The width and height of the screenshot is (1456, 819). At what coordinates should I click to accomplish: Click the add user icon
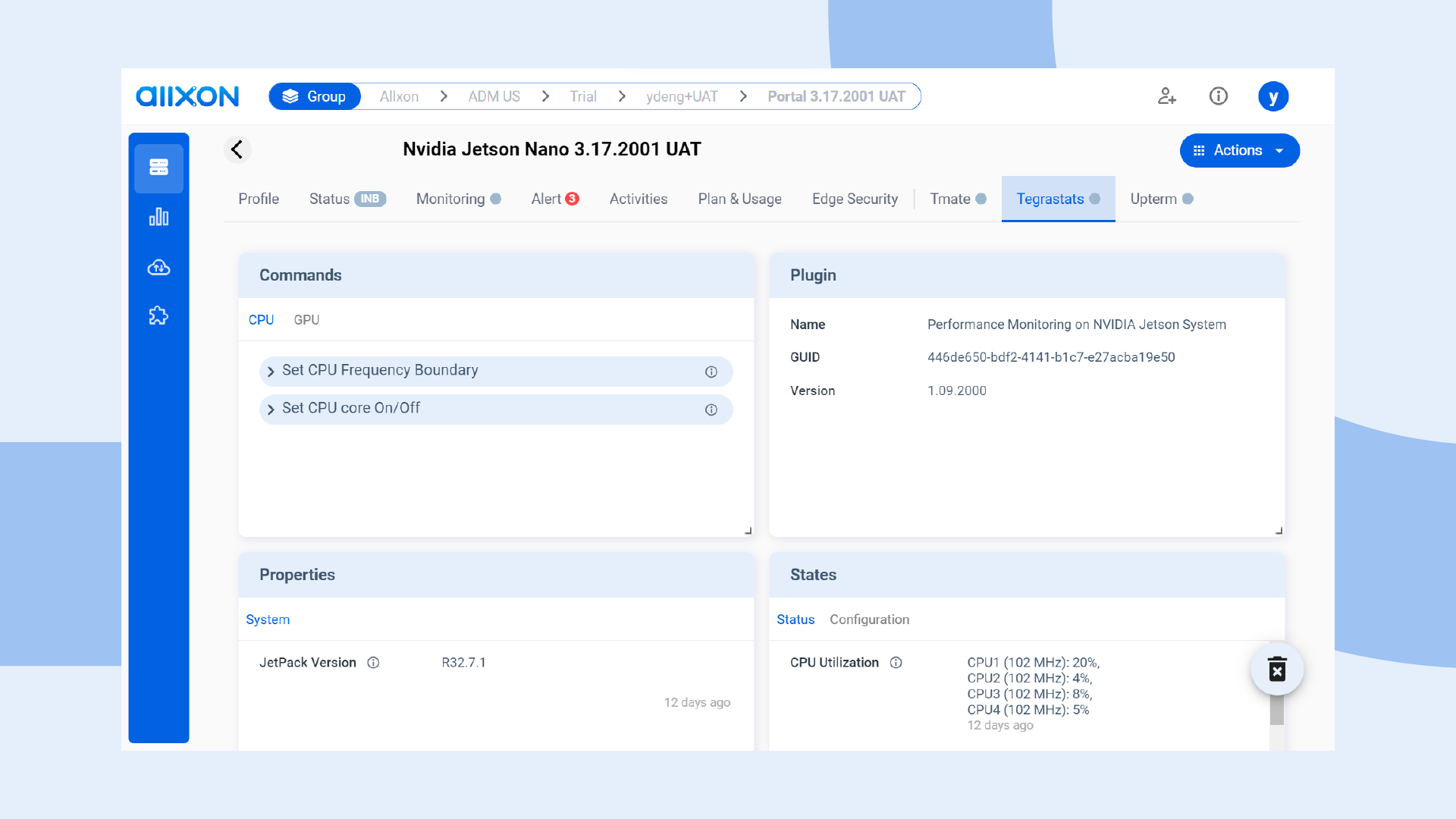click(1166, 96)
